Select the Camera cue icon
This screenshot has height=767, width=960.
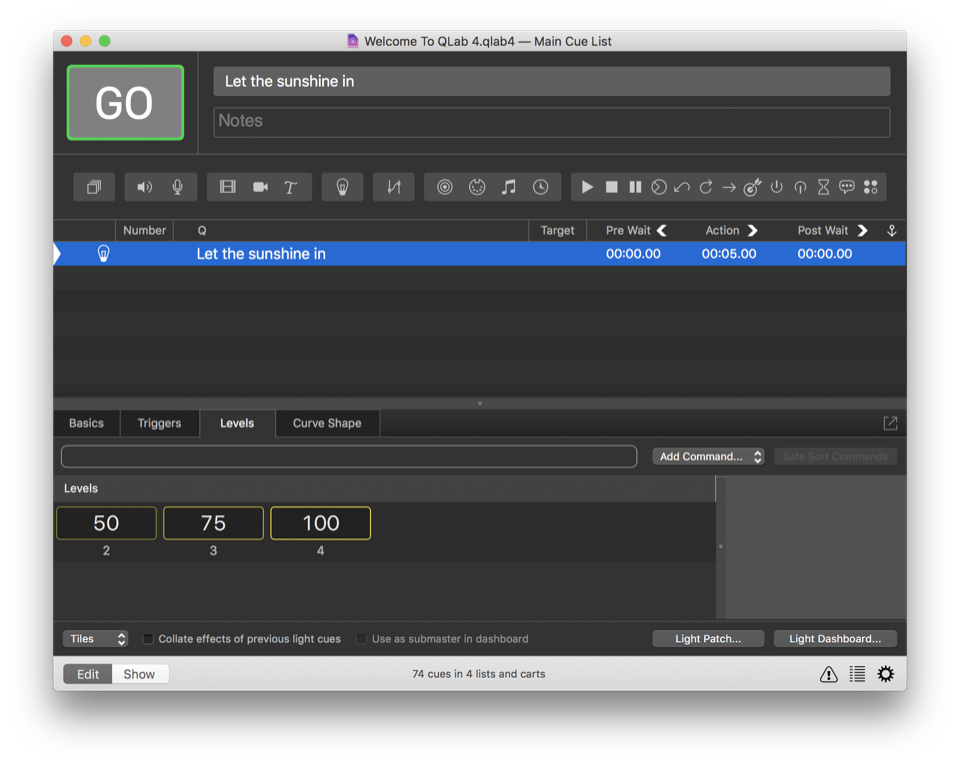(260, 187)
